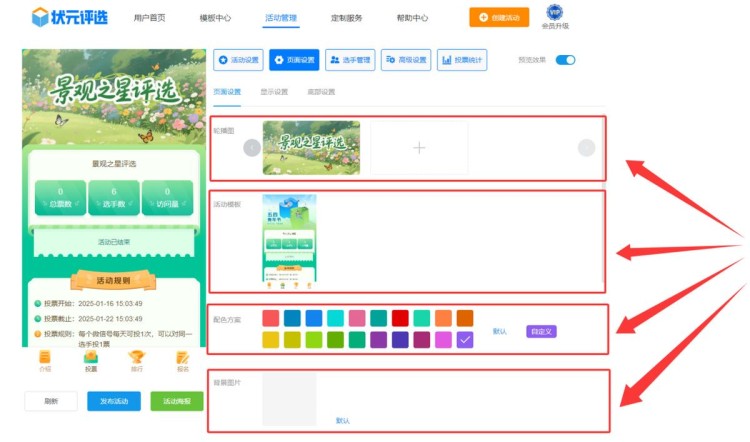Click the orange 创建活动 button
The image size is (750, 442).
(499, 17)
